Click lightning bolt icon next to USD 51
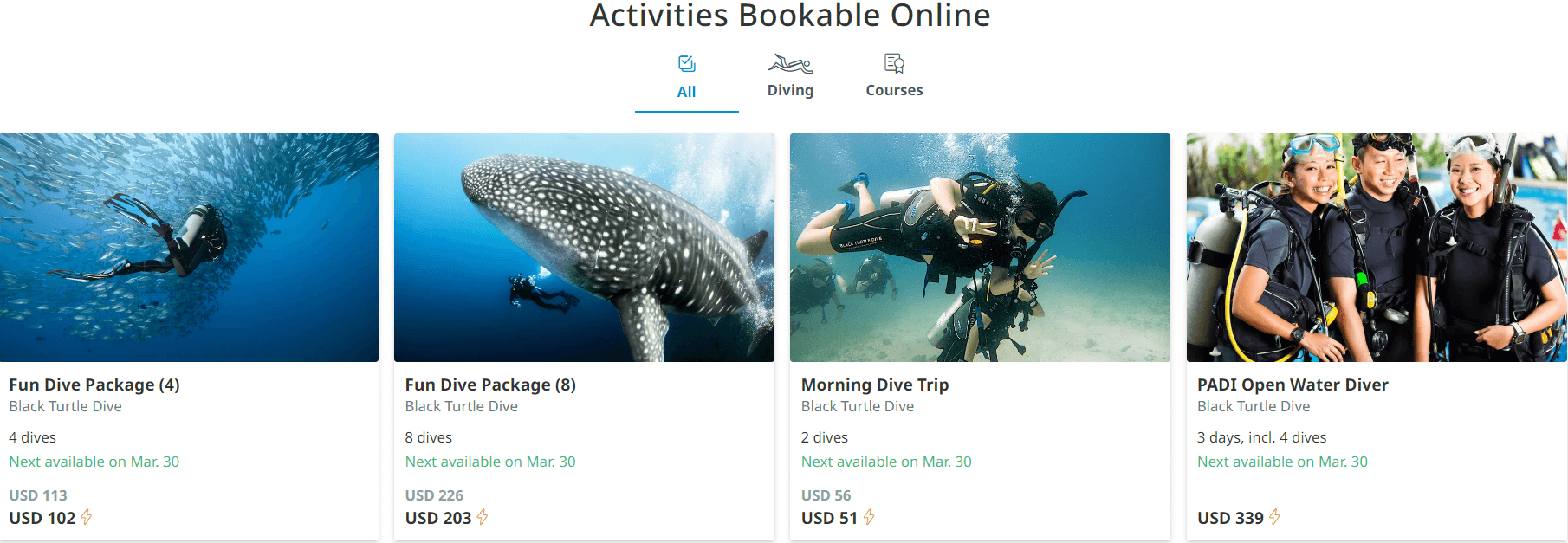 tap(869, 517)
